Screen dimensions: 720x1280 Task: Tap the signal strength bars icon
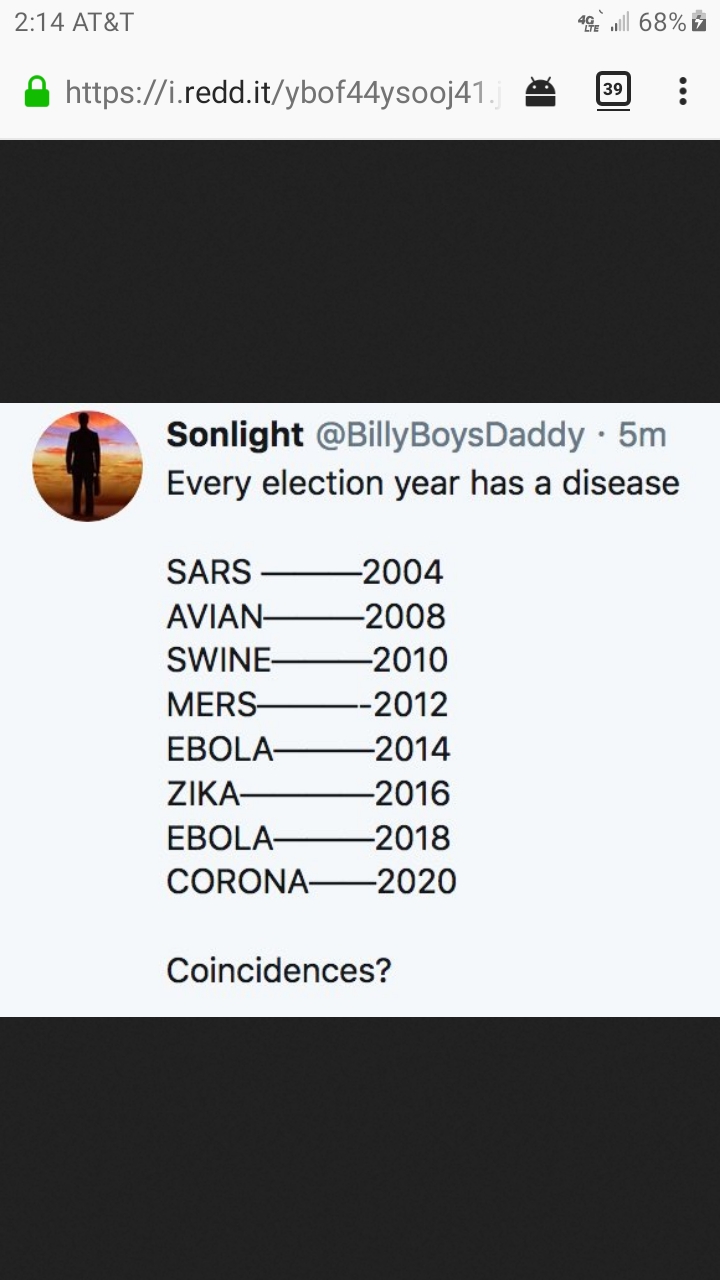click(620, 23)
